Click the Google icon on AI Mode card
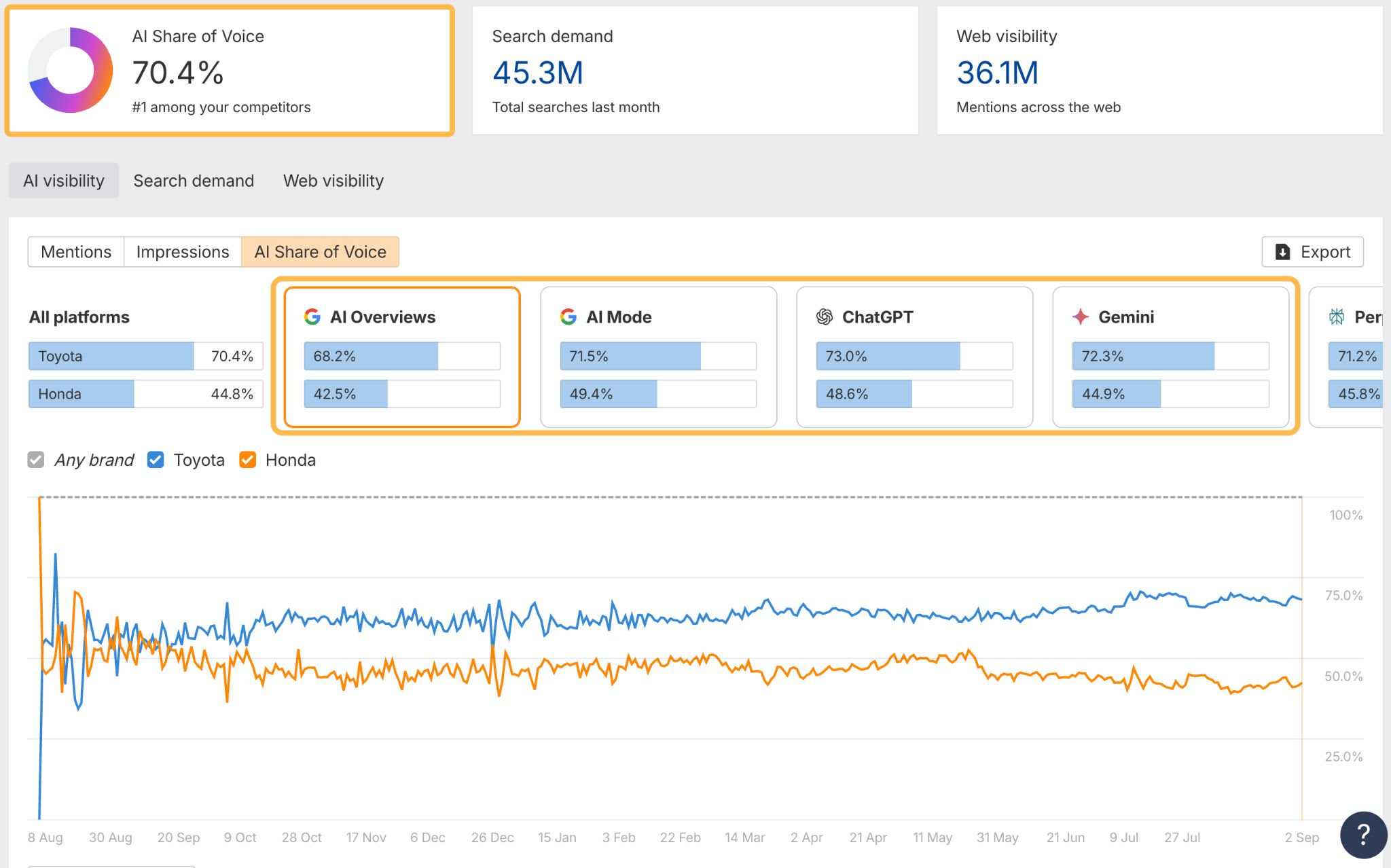This screenshot has height=868, width=1391. click(568, 317)
